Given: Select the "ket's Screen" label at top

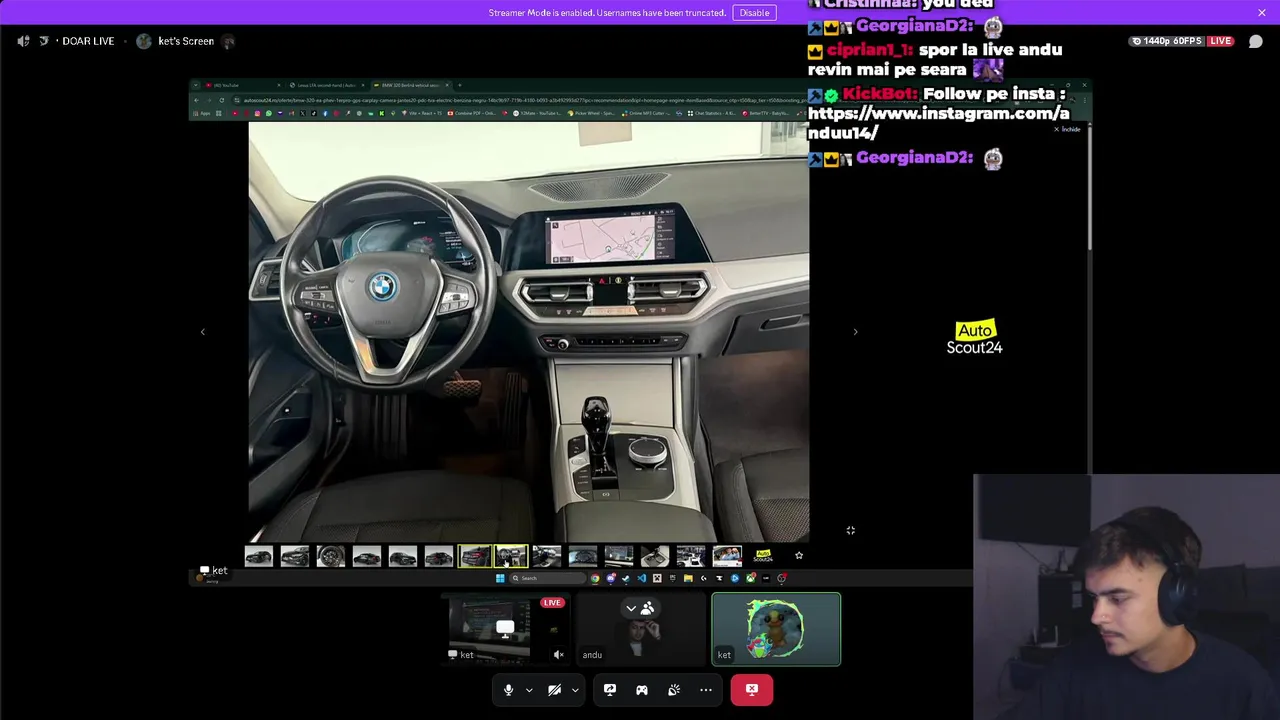Looking at the screenshot, I should click(186, 41).
